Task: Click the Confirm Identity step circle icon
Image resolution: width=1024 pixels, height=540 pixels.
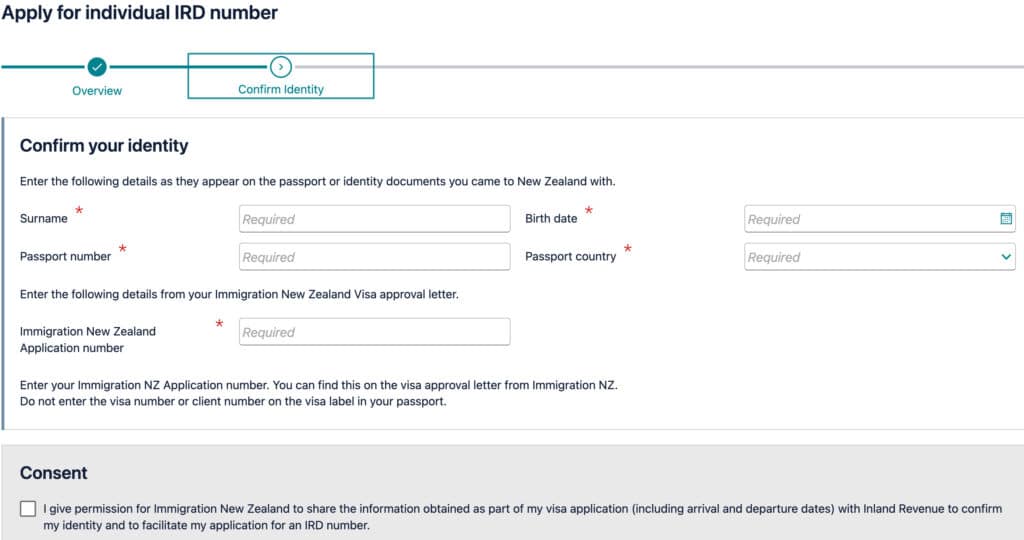Action: [x=281, y=67]
